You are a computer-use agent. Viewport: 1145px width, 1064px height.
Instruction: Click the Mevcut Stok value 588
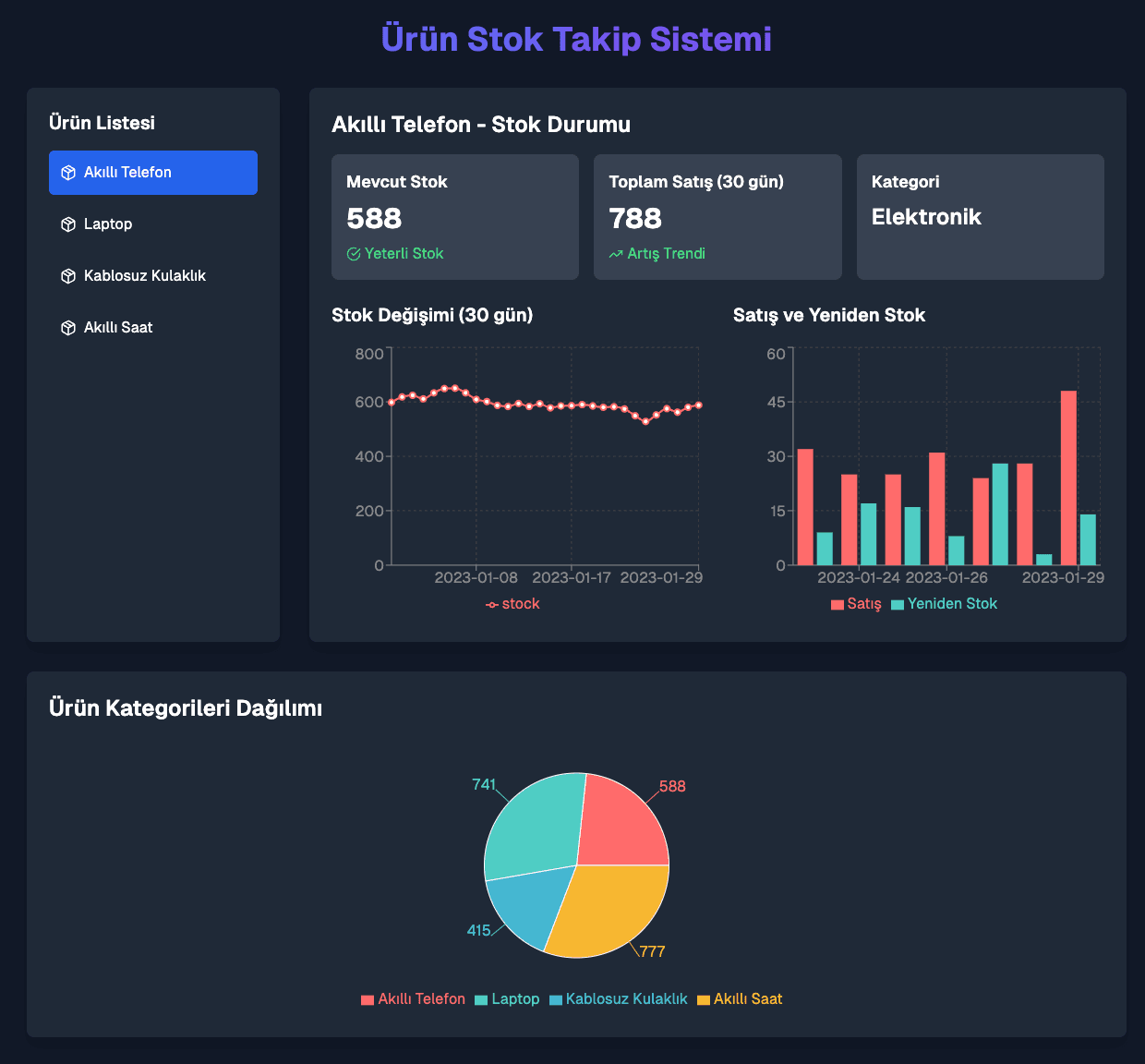[x=374, y=219]
